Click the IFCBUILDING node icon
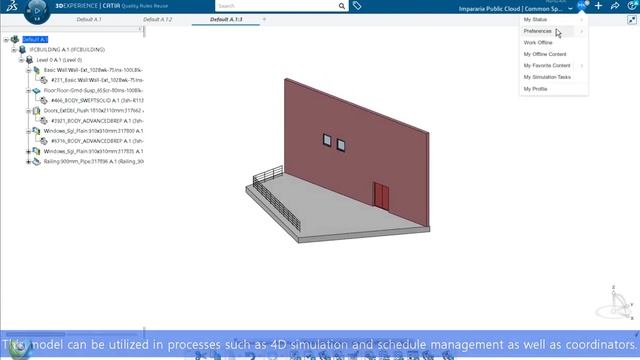Image resolution: width=640 pixels, height=360 pixels. click(x=22, y=49)
